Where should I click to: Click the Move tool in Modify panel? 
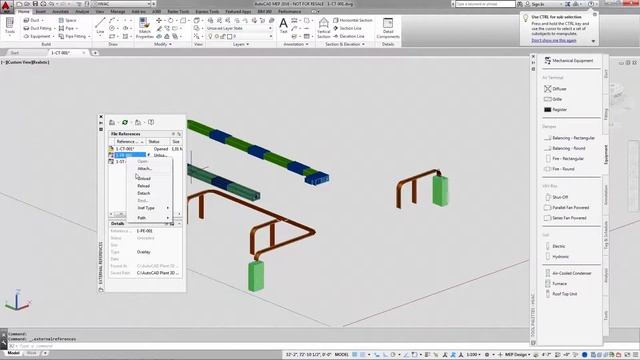coord(159,20)
